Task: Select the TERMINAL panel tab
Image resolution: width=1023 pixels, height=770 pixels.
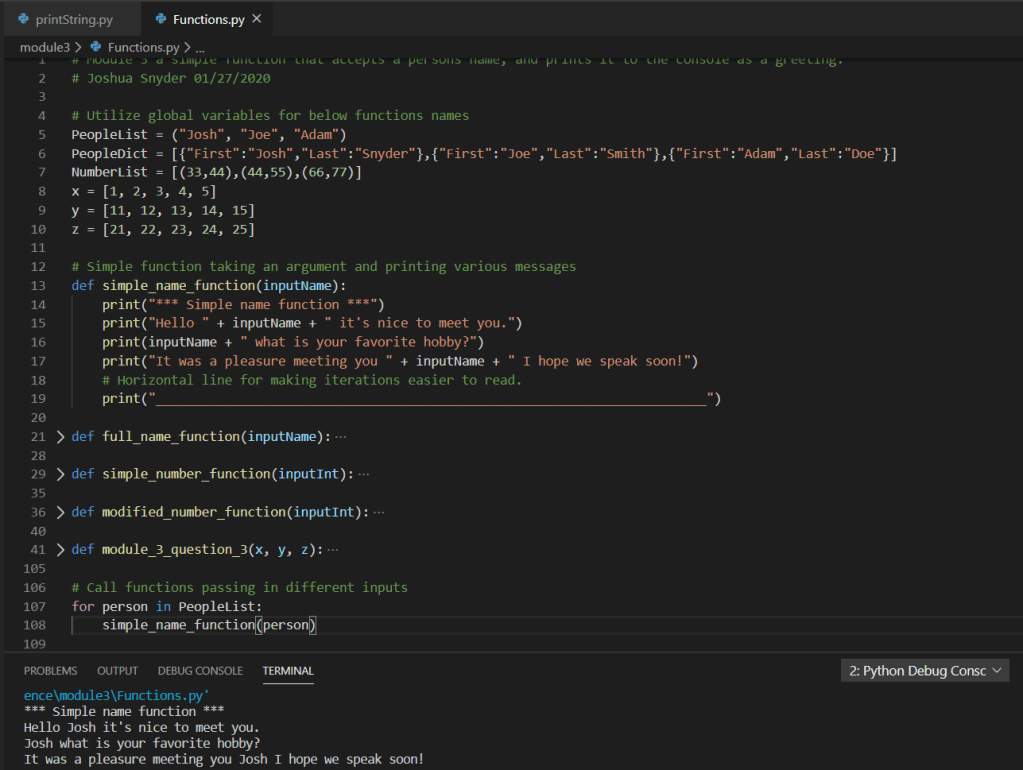Action: click(x=288, y=671)
